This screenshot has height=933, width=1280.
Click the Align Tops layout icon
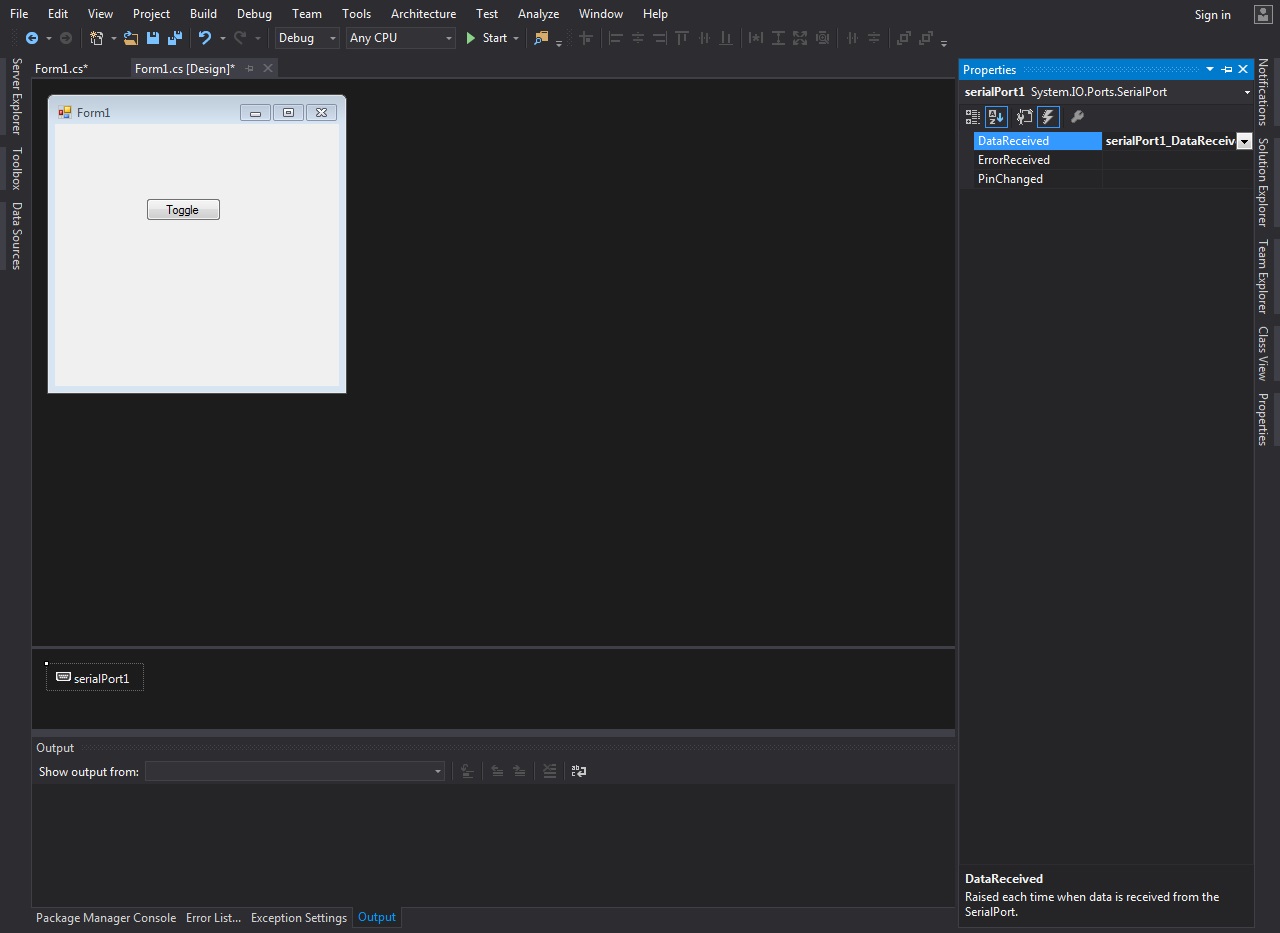click(682, 38)
